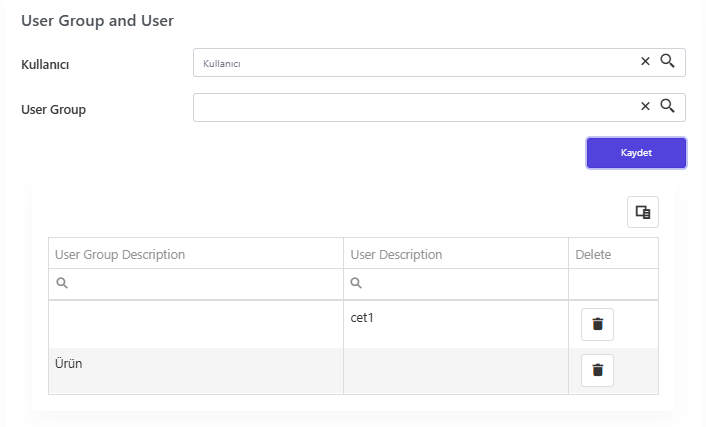Open the grid column chooser icon
The height and width of the screenshot is (427, 706).
click(643, 212)
